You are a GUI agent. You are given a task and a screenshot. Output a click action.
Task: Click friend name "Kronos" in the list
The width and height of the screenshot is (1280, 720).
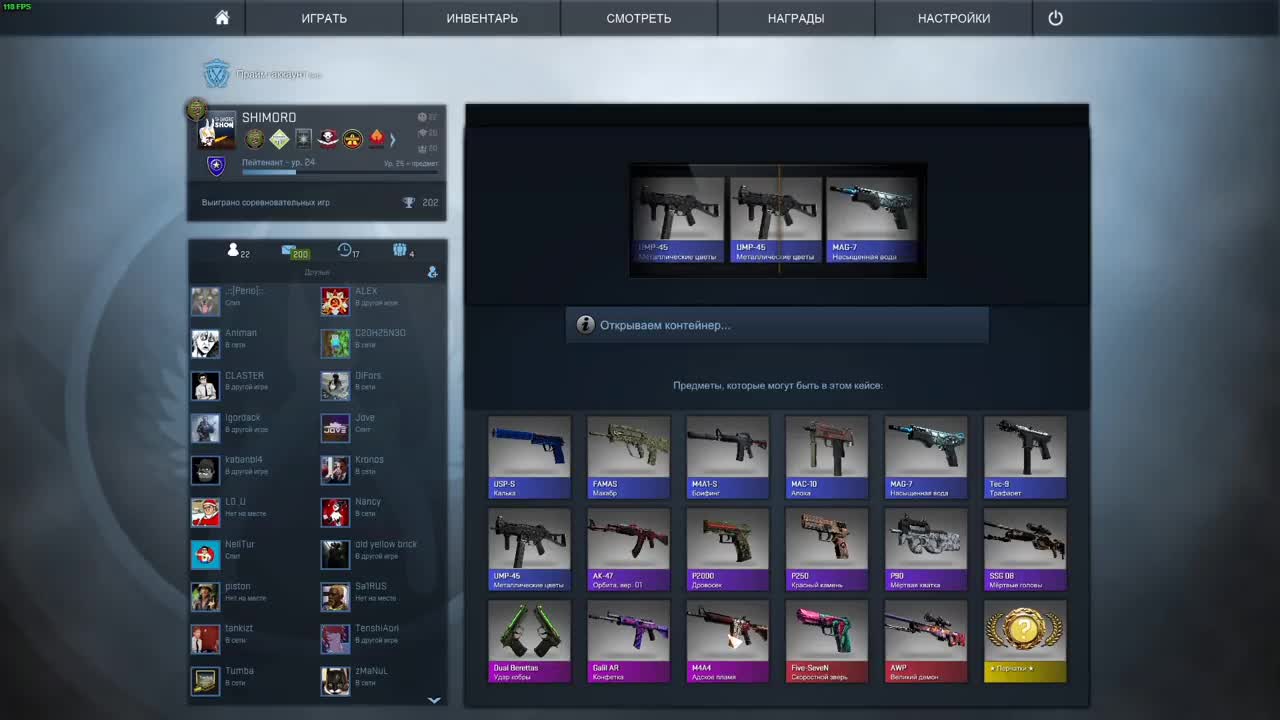click(369, 460)
